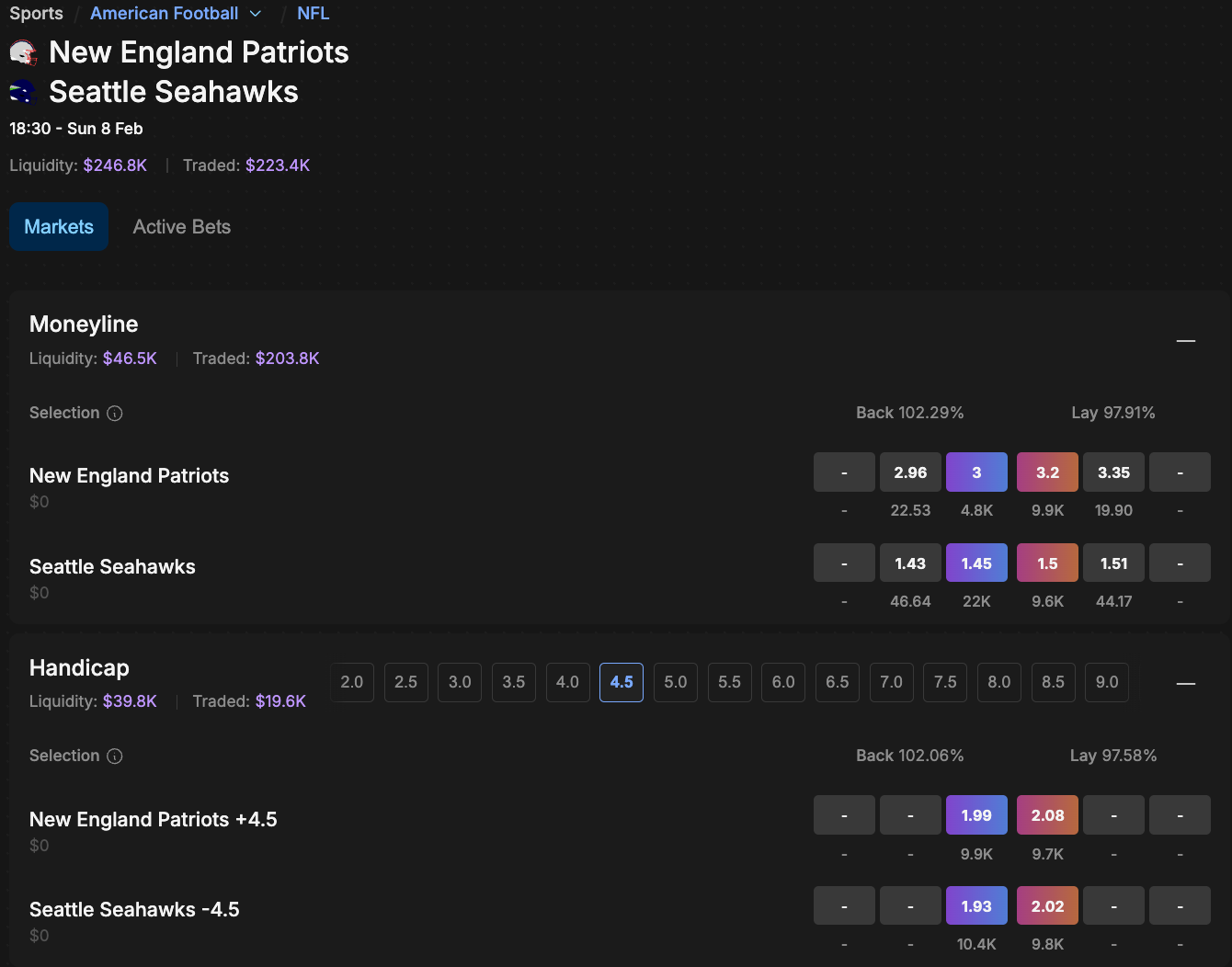Select the 2.5 handicap line
The height and width of the screenshot is (967, 1232).
(x=406, y=682)
